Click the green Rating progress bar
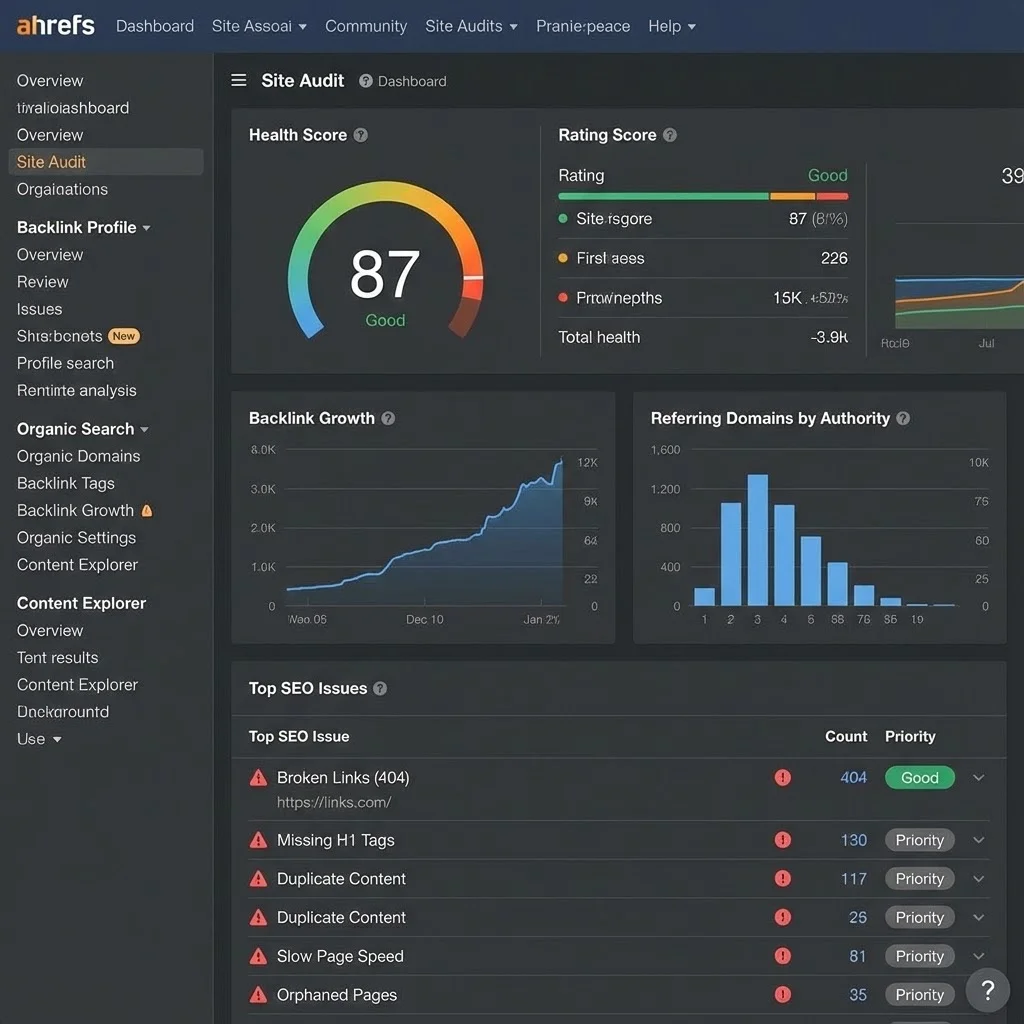Image resolution: width=1024 pixels, height=1024 pixels. coord(663,197)
